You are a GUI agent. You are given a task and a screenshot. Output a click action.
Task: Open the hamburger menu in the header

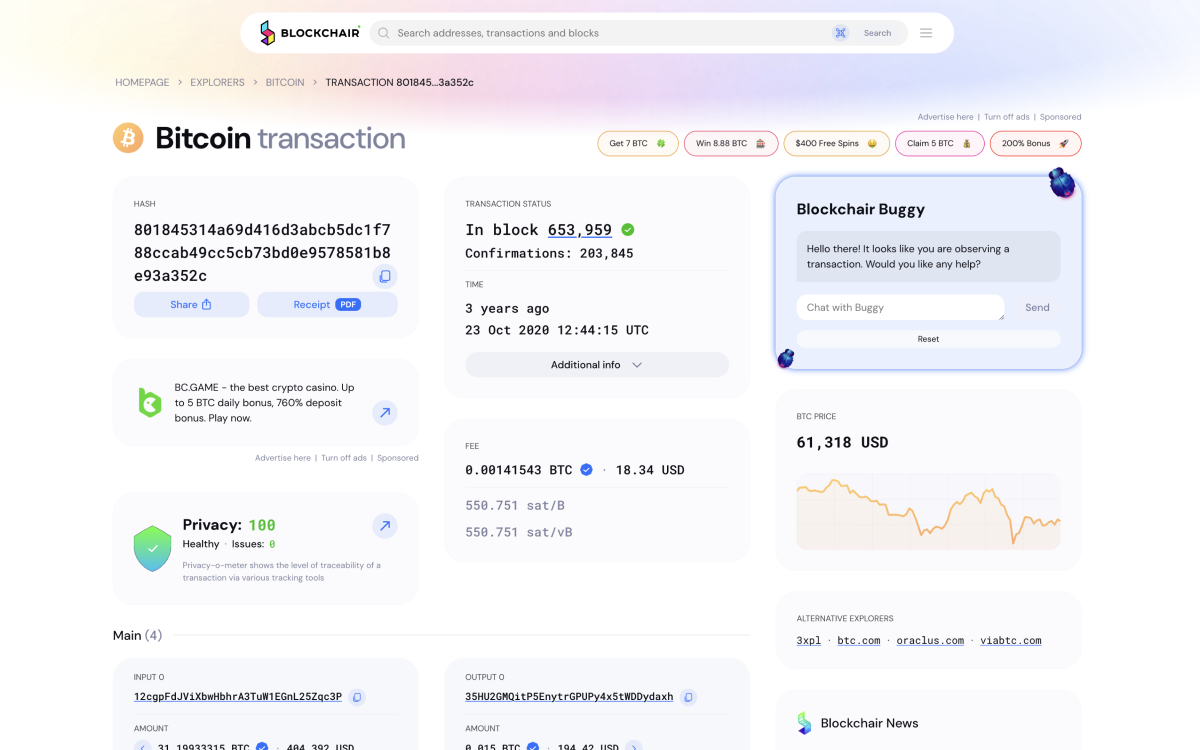[x=926, y=32]
